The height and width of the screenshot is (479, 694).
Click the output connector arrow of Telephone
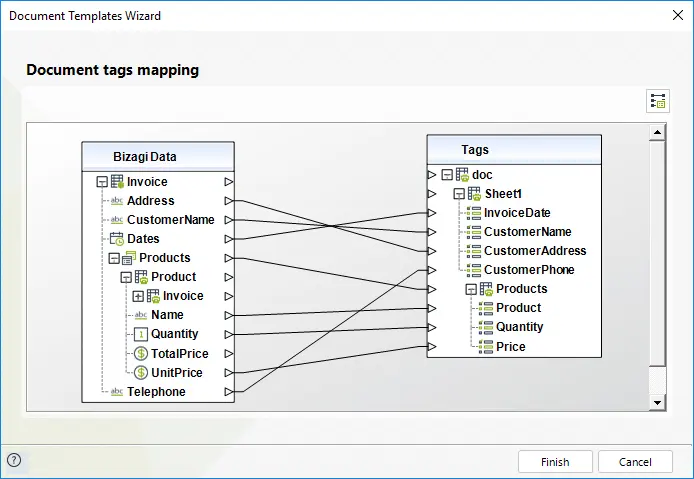tap(229, 391)
